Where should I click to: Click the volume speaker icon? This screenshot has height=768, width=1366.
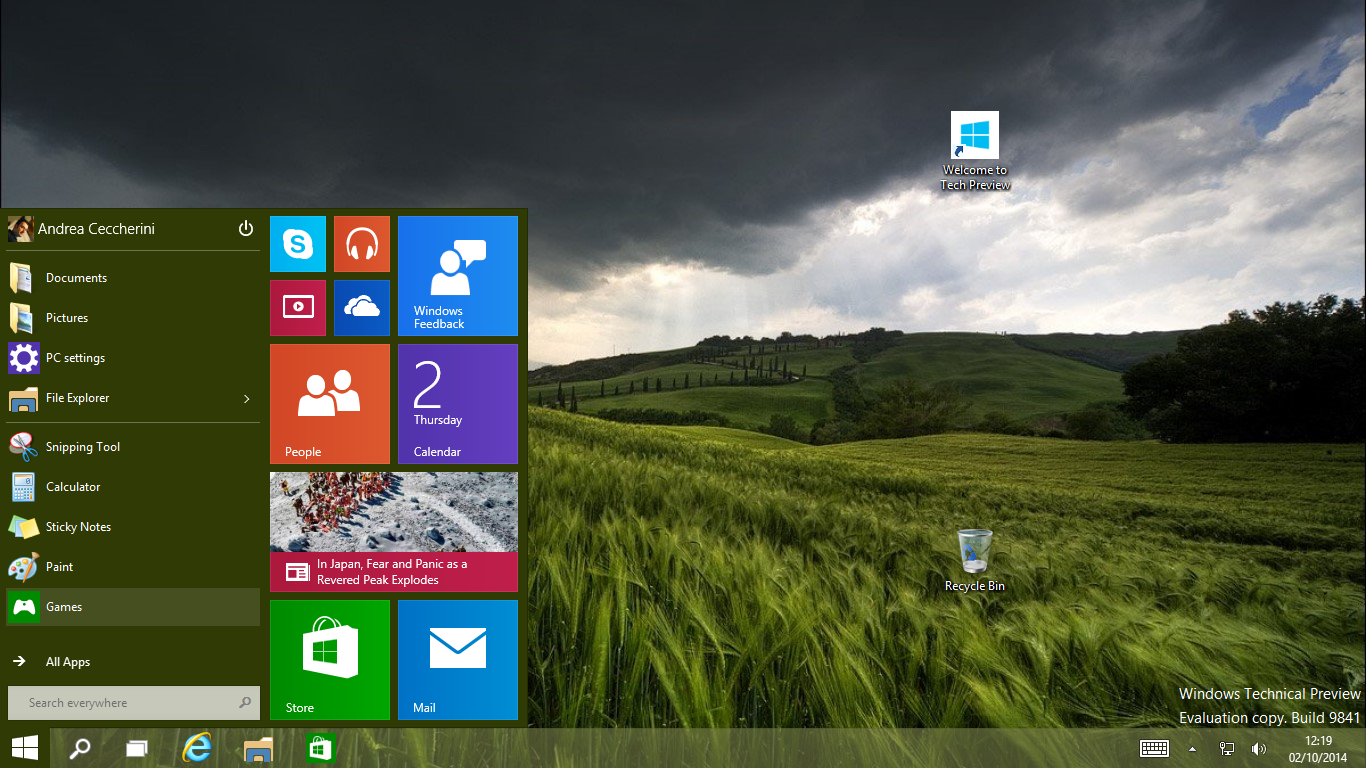[1259, 748]
